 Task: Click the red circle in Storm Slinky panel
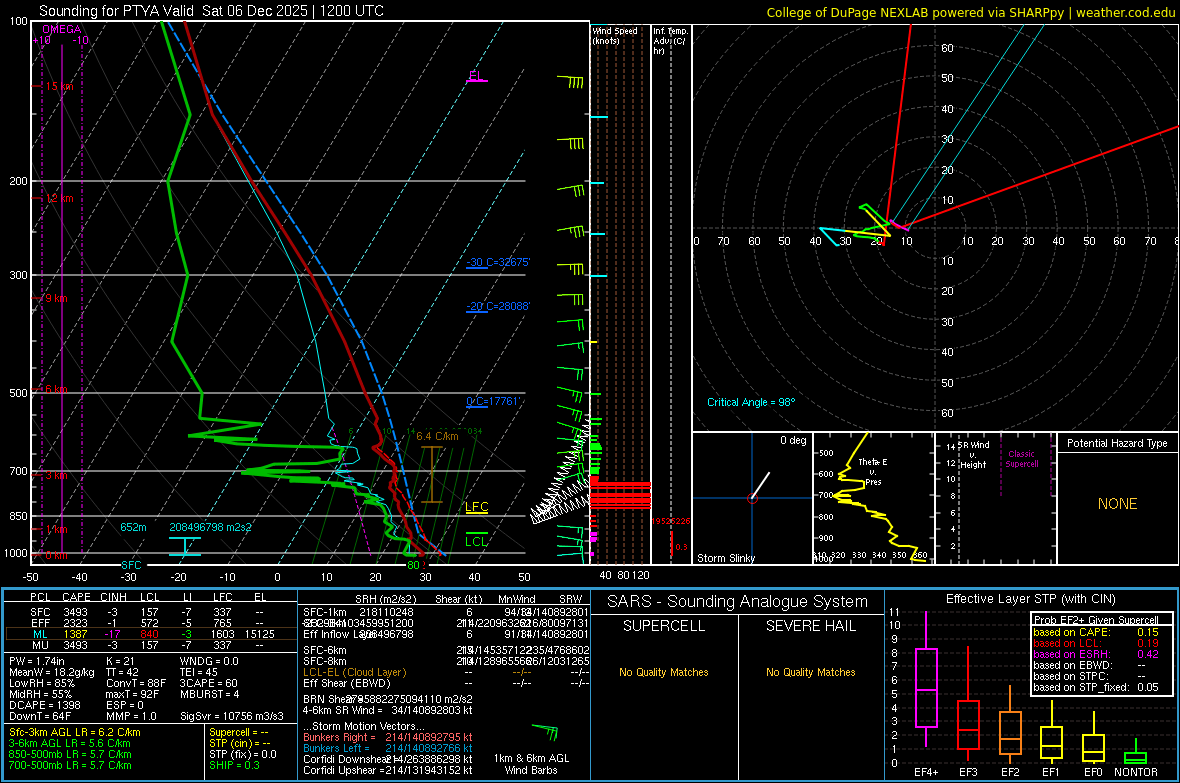(752, 498)
